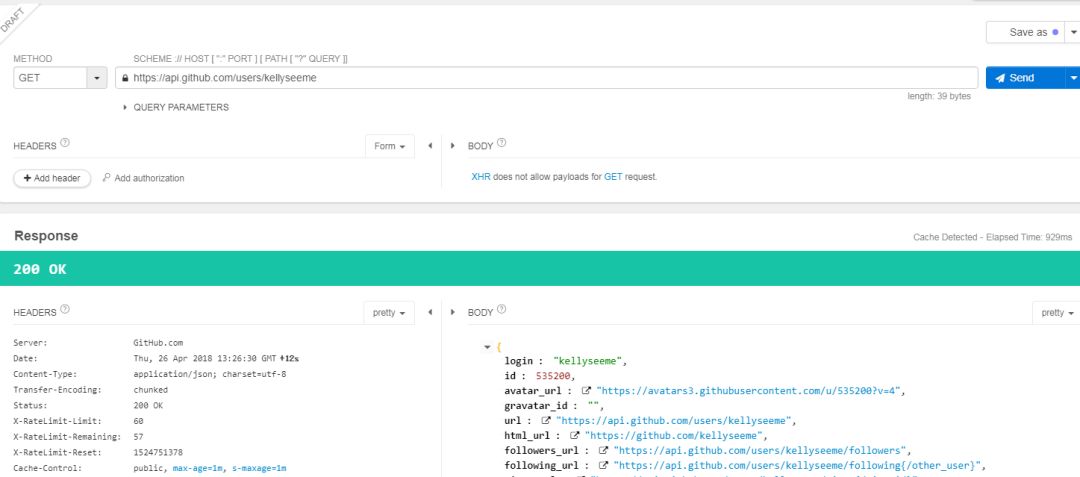Click the lock icon in URL field
This screenshot has width=1080, height=477.
pos(125,78)
